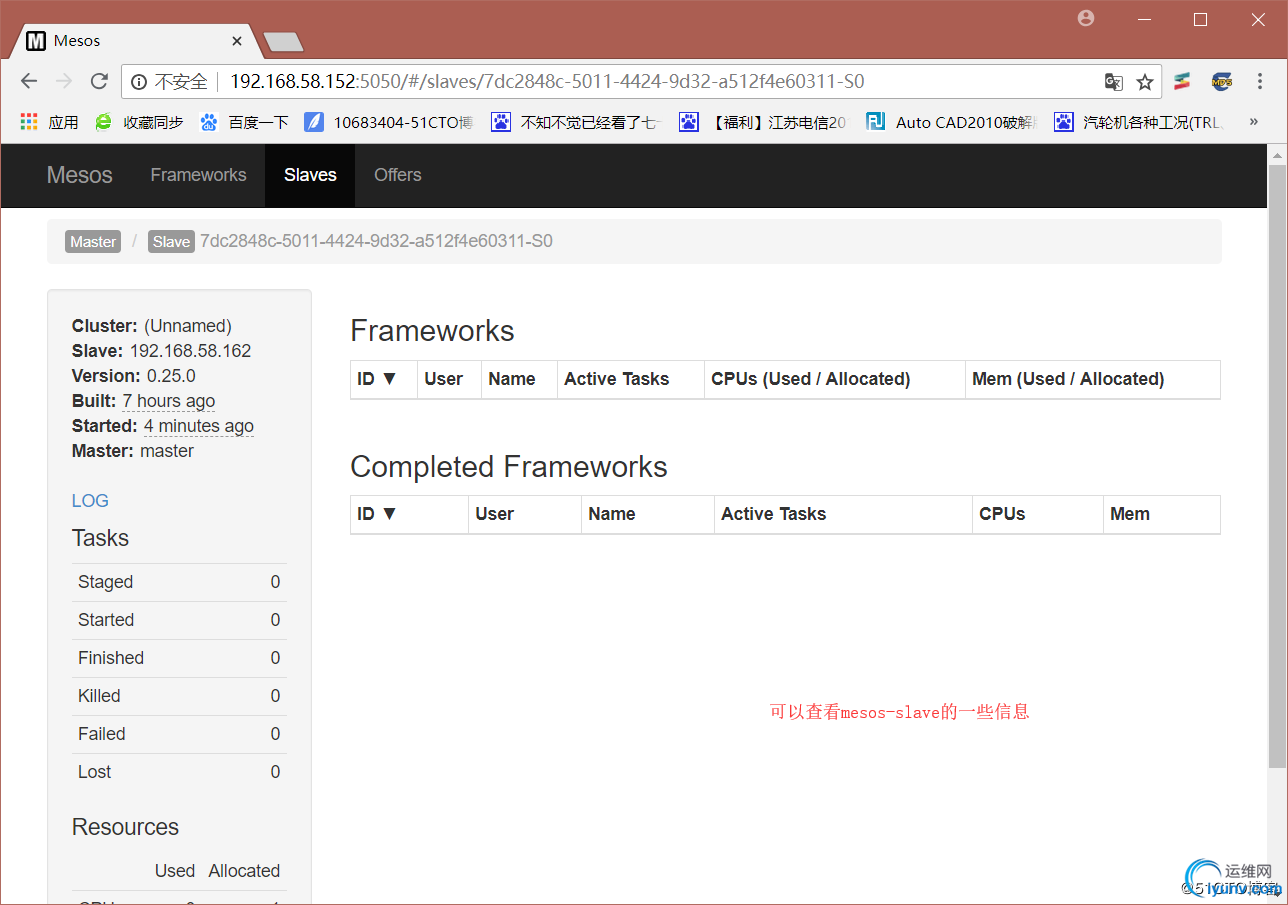Click the browser extension icon beside the star
The image size is (1288, 905).
tap(1182, 82)
